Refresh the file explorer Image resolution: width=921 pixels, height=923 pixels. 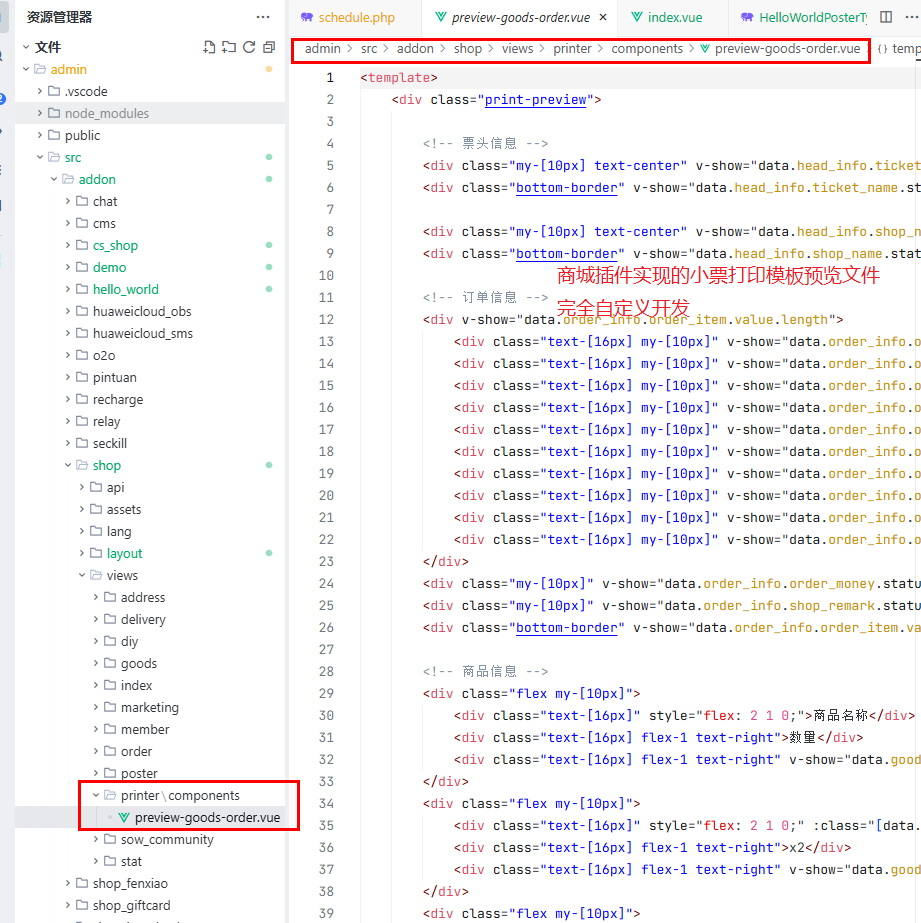point(249,47)
